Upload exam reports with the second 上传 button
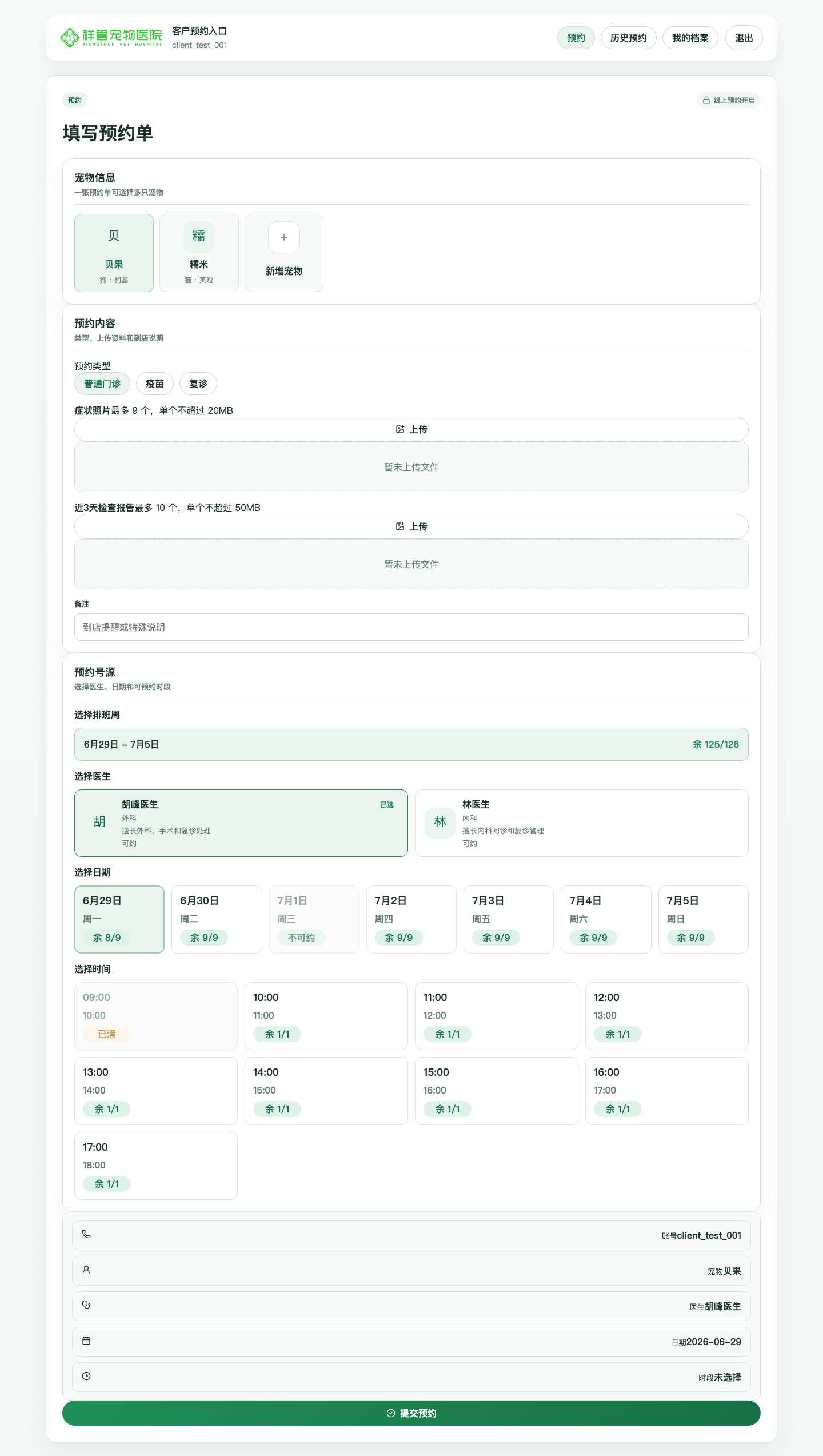The height and width of the screenshot is (1456, 823). pos(411,526)
